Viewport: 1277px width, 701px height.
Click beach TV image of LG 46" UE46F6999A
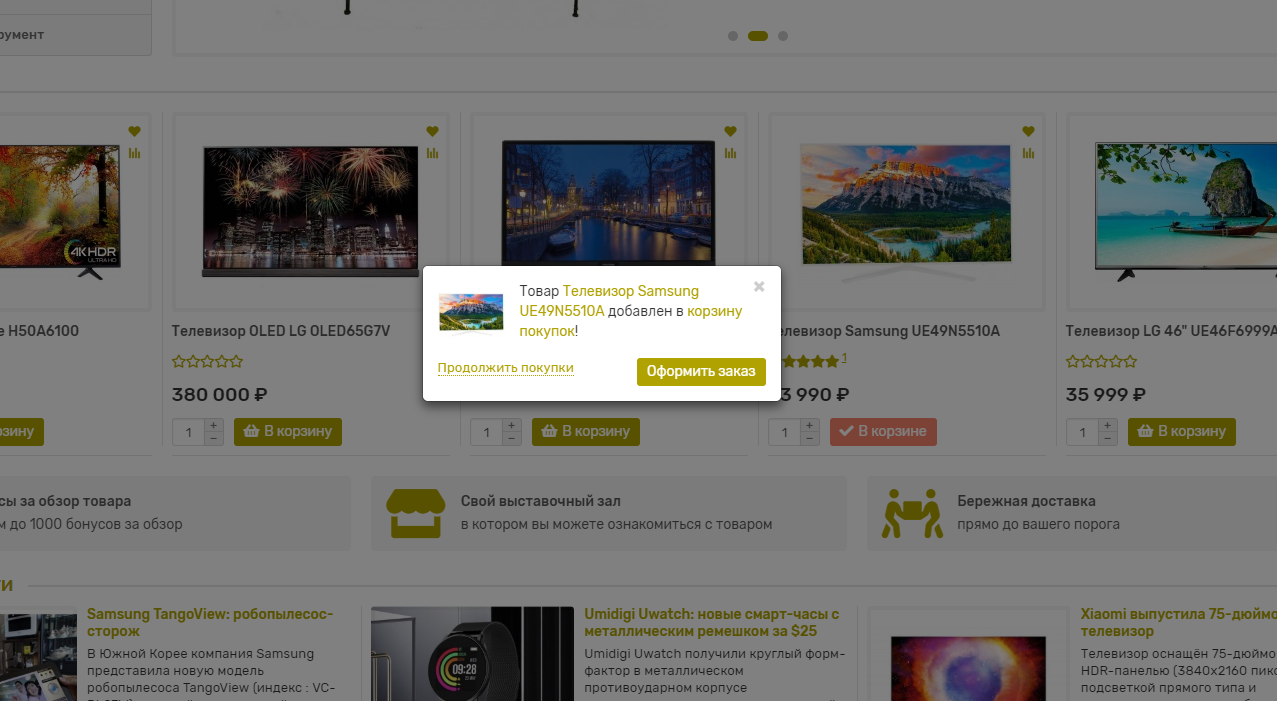click(x=1187, y=211)
